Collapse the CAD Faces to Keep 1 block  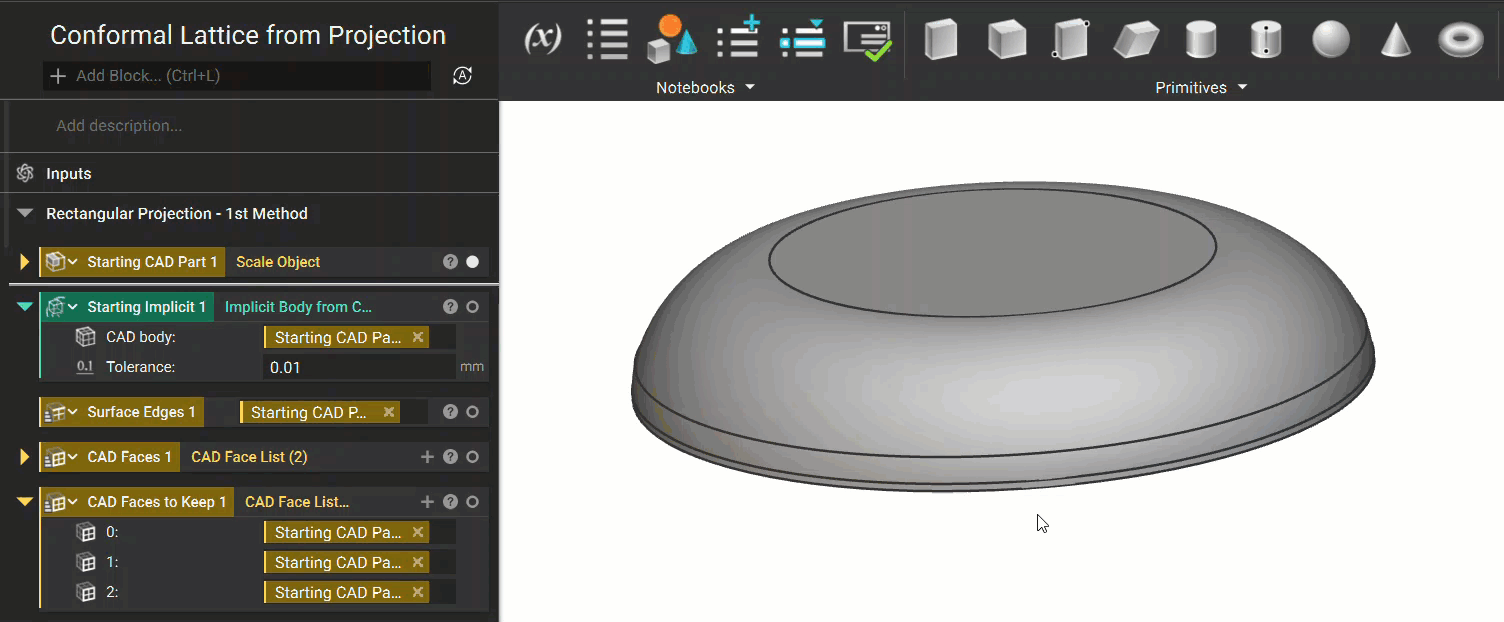pos(25,502)
